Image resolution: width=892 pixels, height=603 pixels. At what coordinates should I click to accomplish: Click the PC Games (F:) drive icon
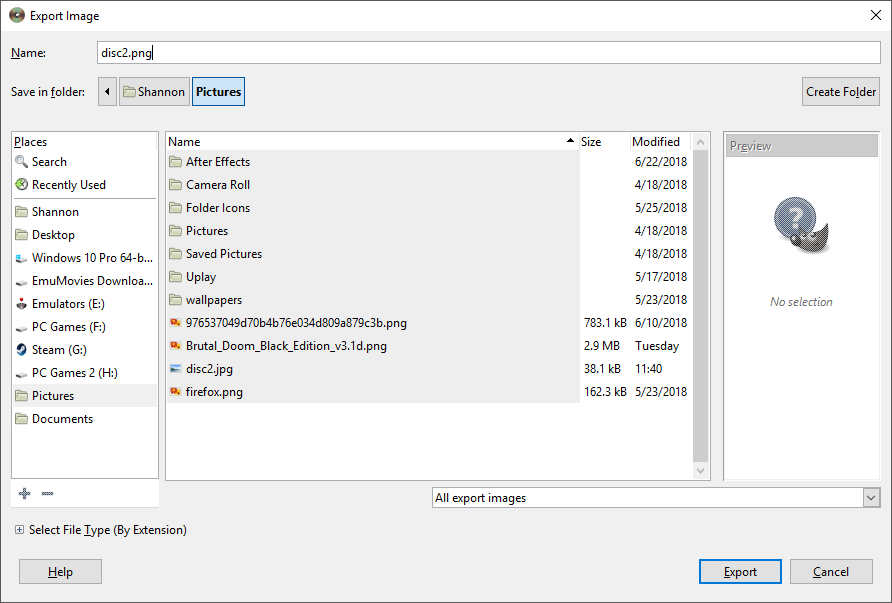point(22,327)
